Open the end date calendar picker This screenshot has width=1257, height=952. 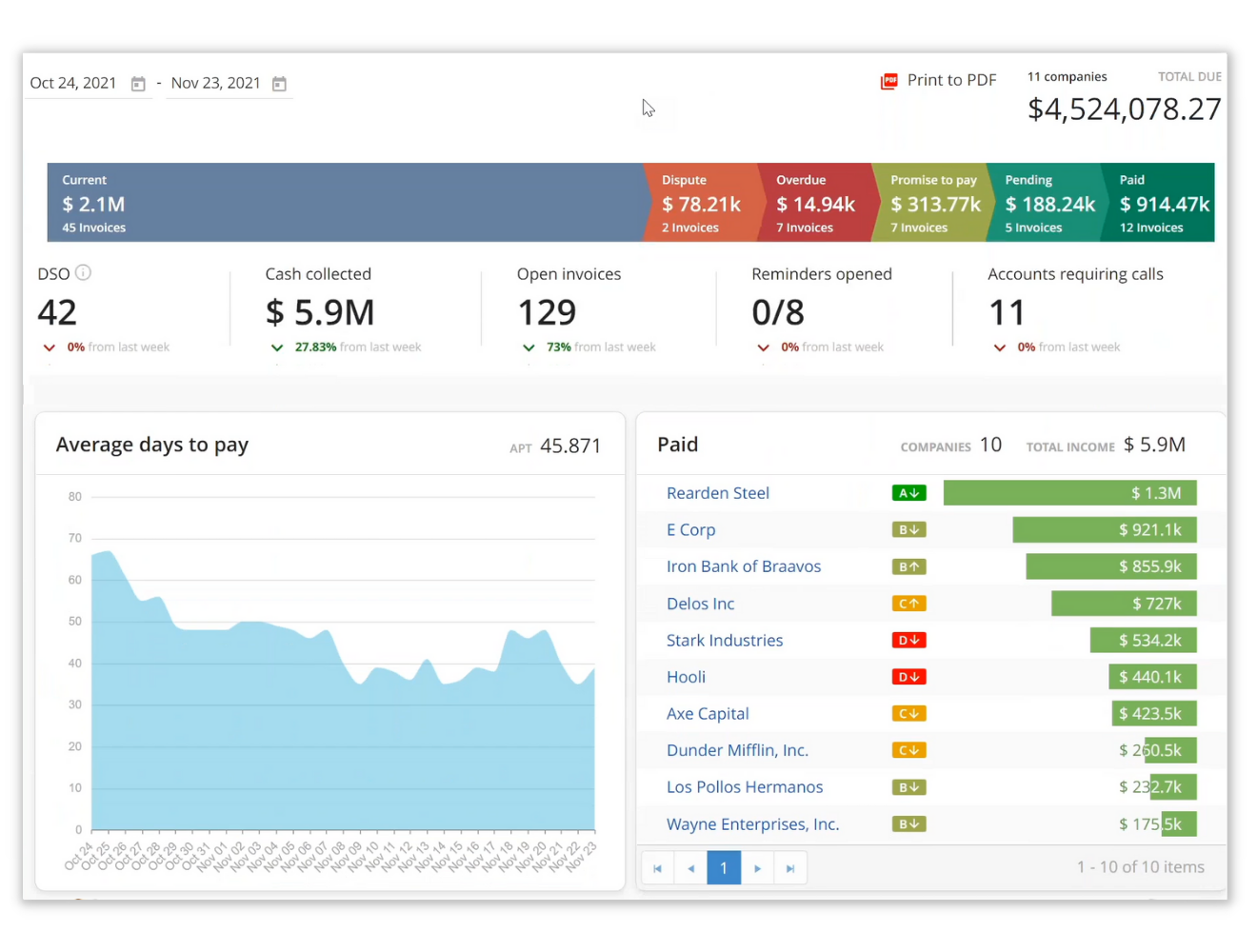(x=278, y=84)
